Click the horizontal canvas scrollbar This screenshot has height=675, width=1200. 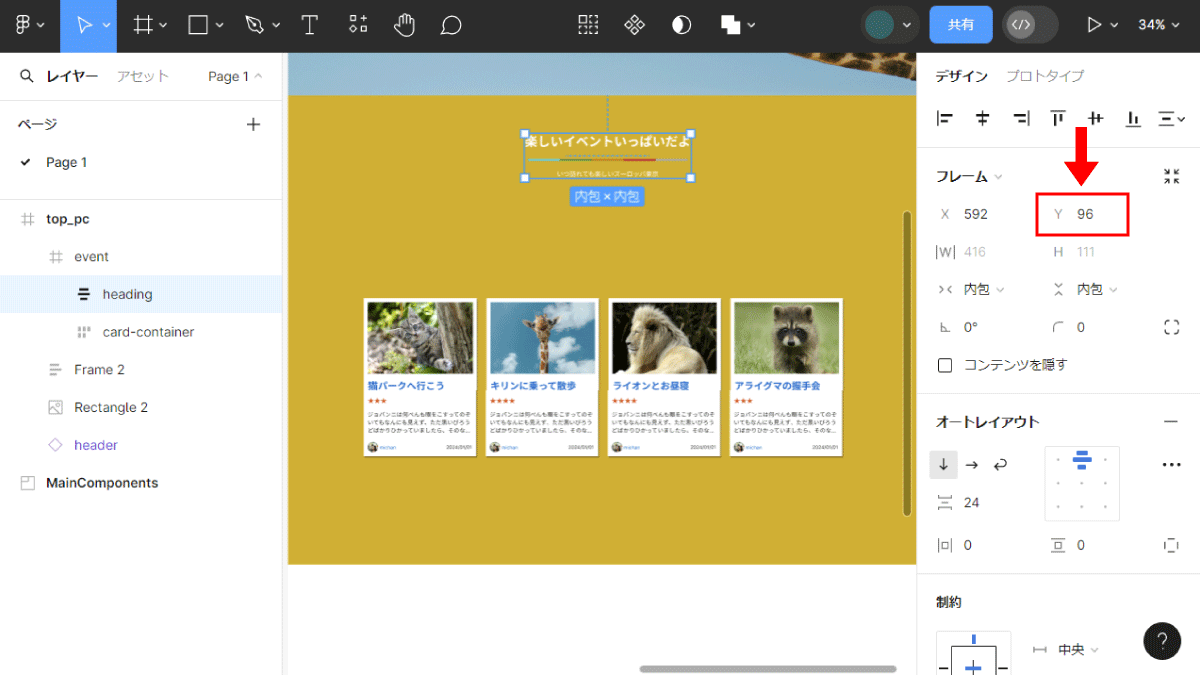[x=768, y=669]
